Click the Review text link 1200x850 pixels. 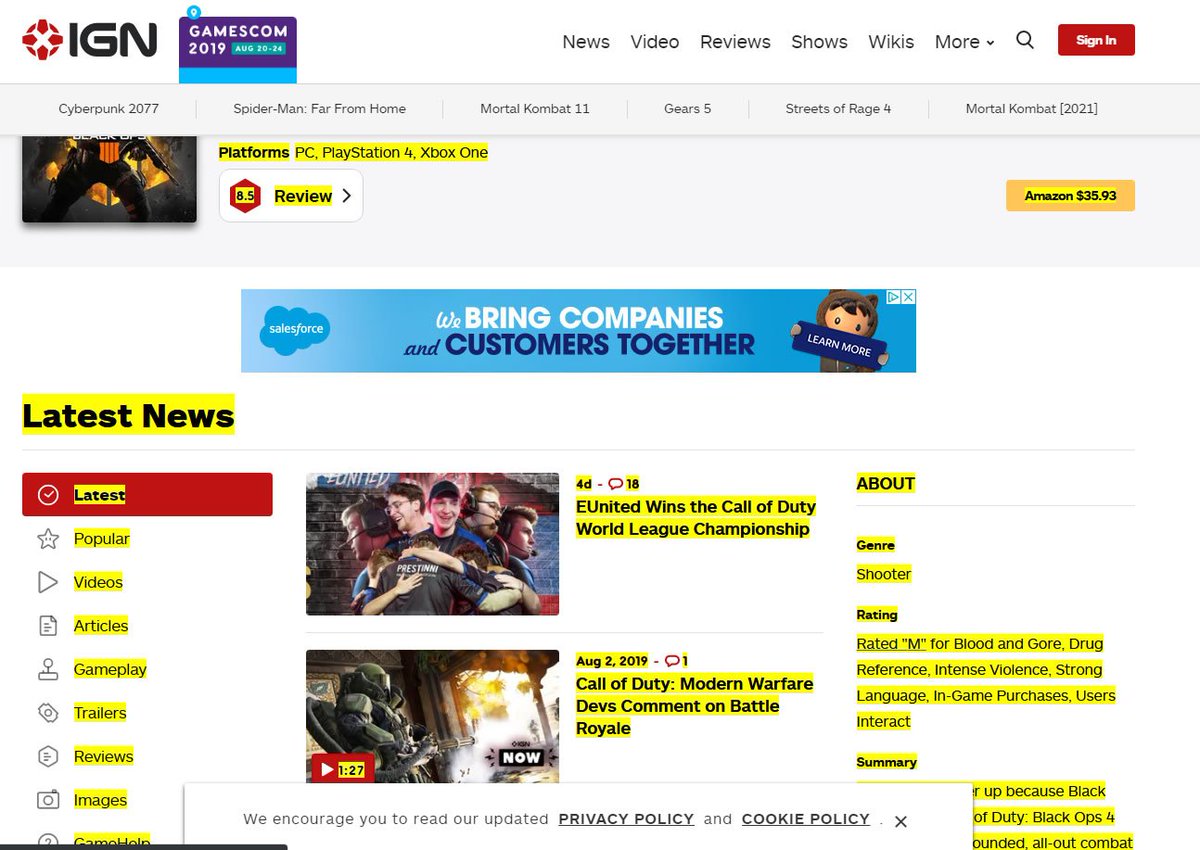(303, 196)
